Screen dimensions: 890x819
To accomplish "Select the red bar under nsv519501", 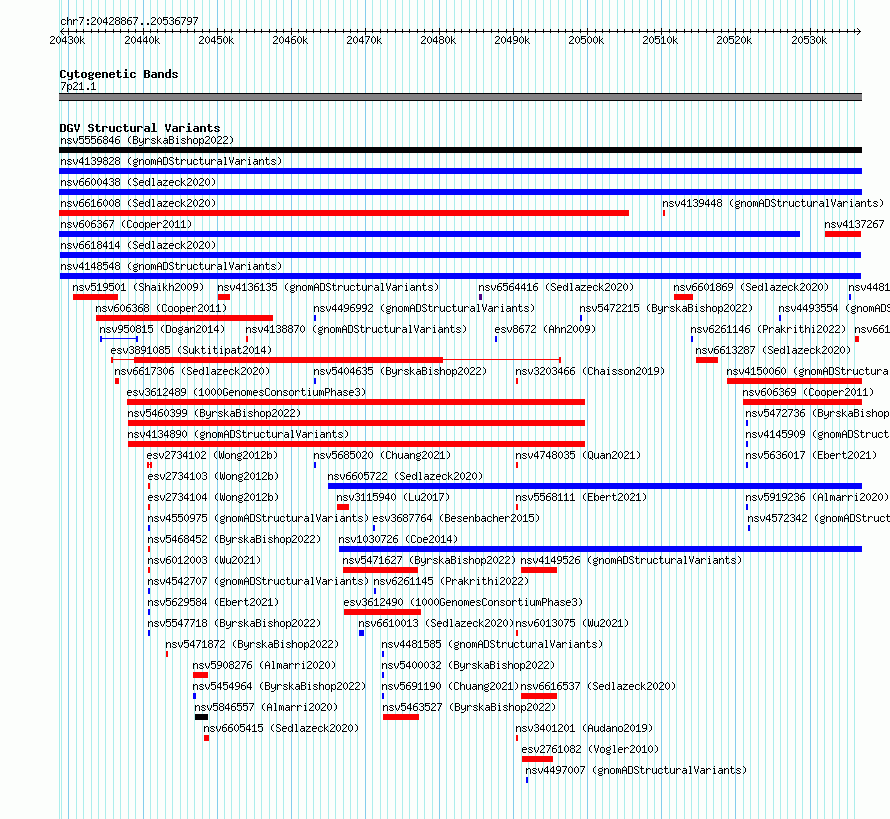I will (x=95, y=297).
